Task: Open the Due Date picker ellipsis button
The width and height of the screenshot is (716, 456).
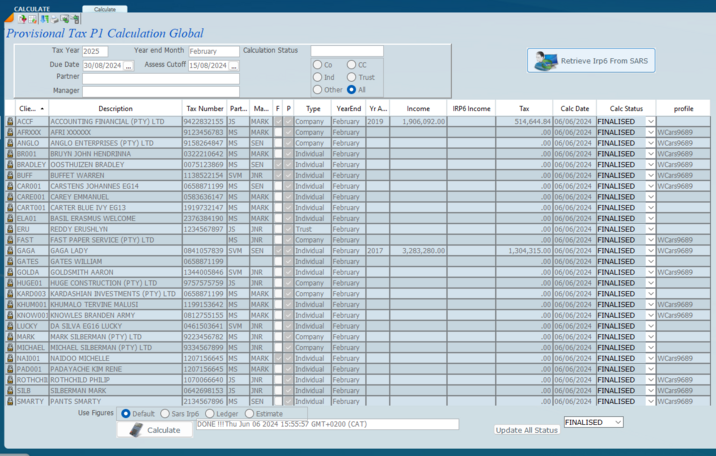Action: pos(129,66)
